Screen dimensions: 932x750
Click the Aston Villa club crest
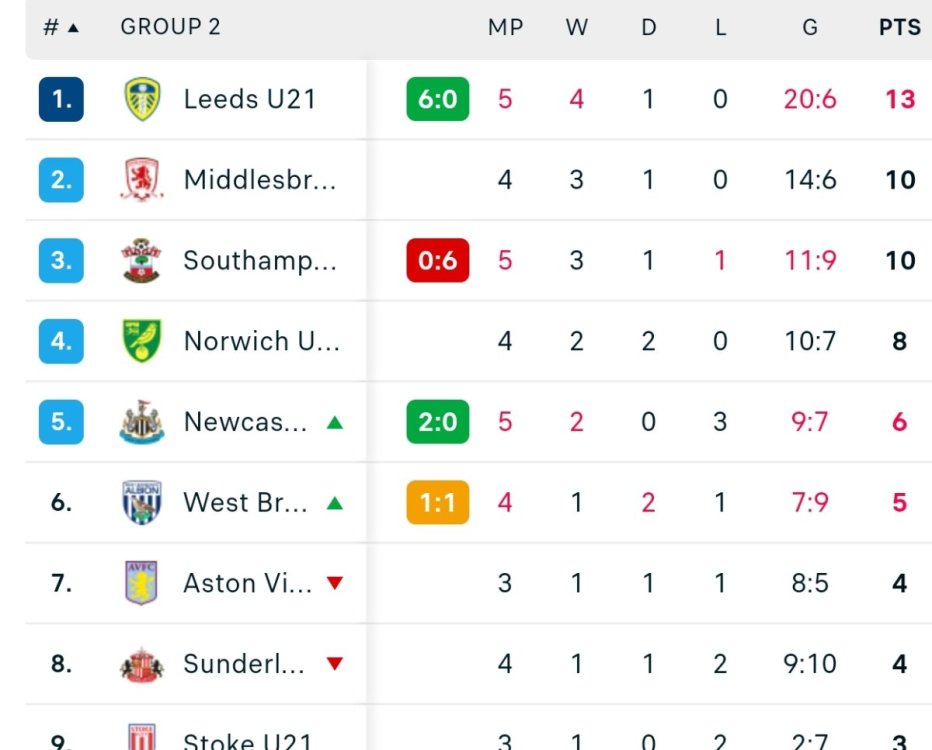(142, 583)
